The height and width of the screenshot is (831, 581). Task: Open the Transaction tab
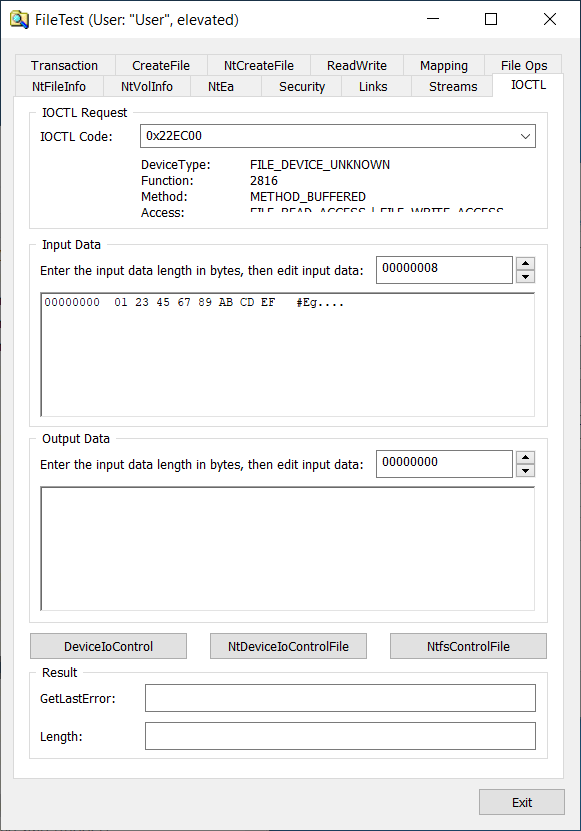coord(65,65)
